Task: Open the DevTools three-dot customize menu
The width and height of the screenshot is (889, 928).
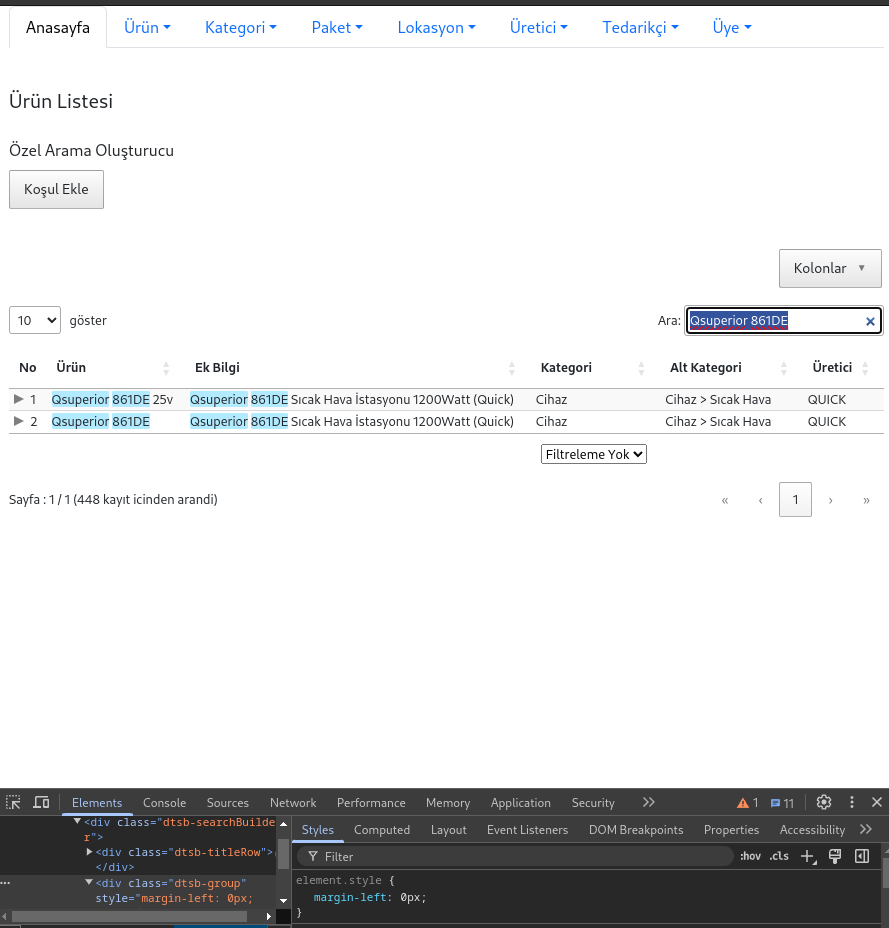Action: tap(852, 802)
